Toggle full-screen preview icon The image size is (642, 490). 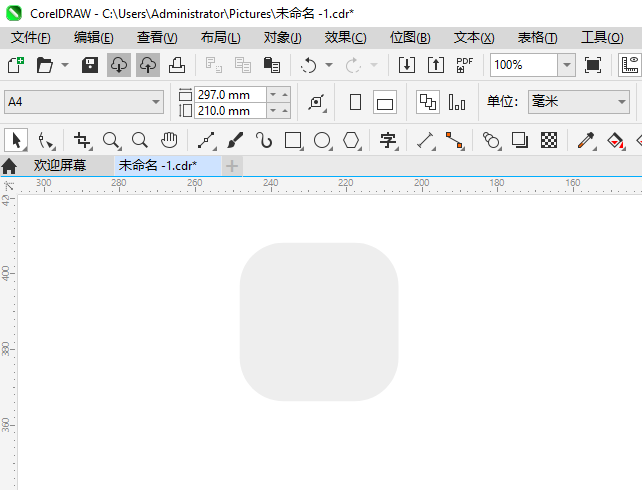pyautogui.click(x=593, y=65)
